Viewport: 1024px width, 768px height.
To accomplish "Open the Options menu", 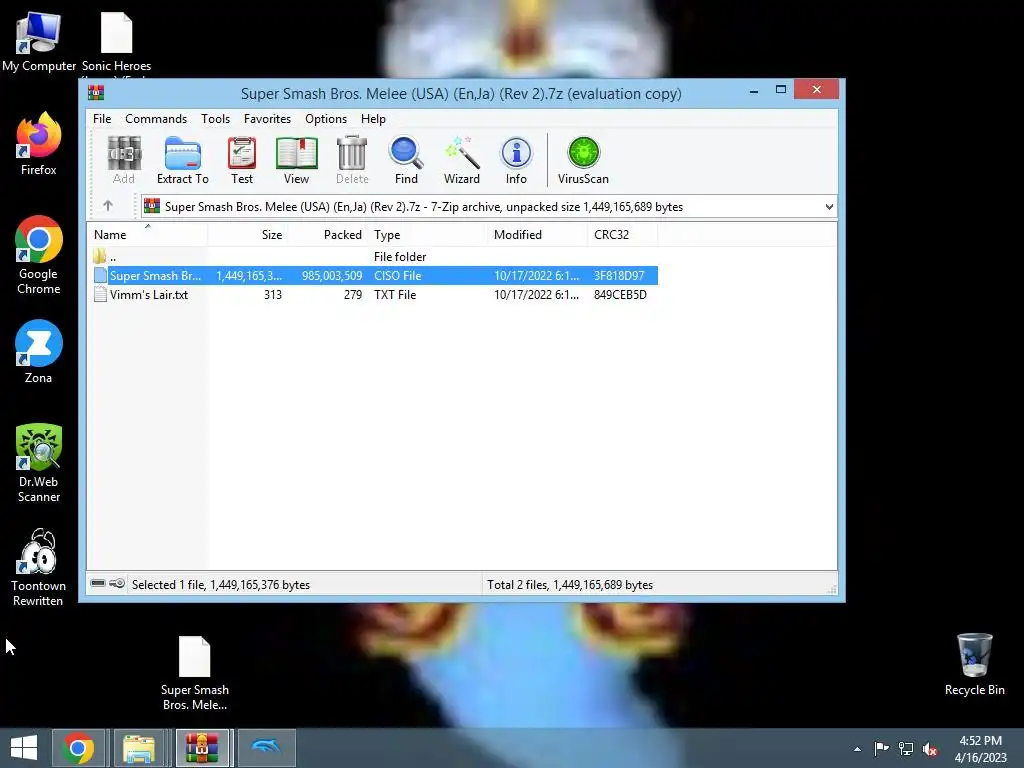I will pyautogui.click(x=326, y=119).
